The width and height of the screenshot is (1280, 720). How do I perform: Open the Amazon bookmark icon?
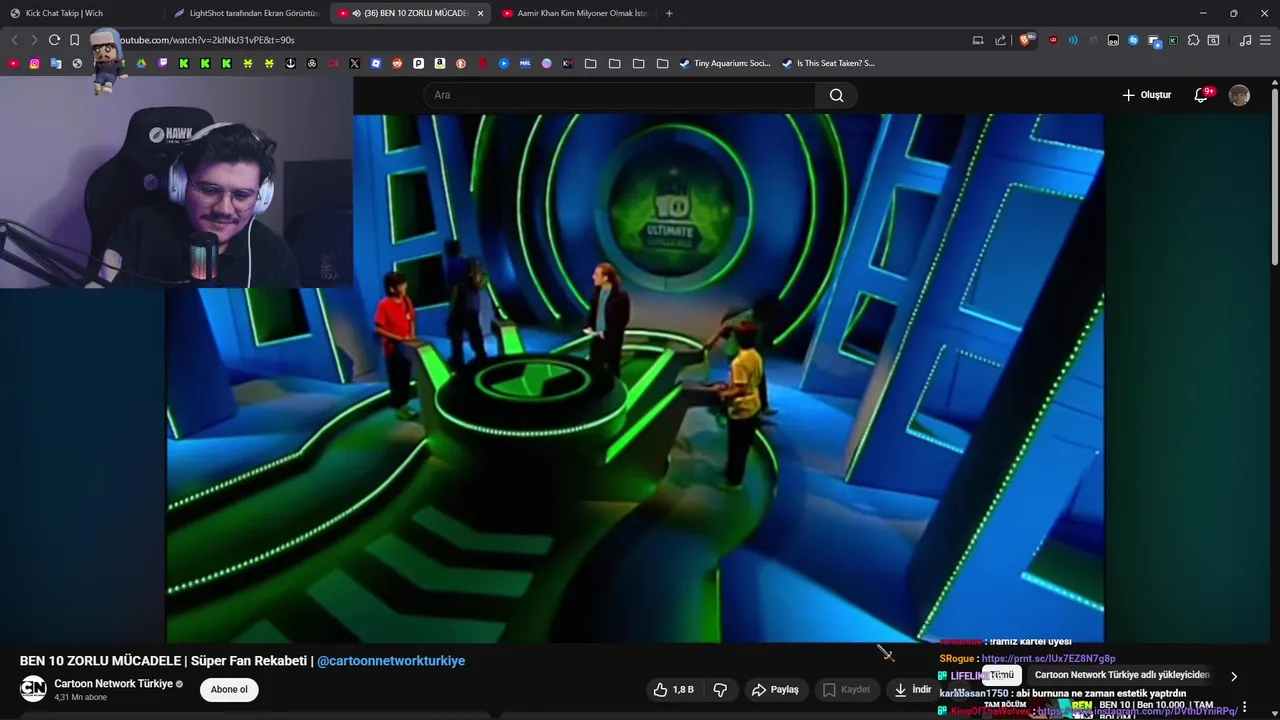click(440, 63)
